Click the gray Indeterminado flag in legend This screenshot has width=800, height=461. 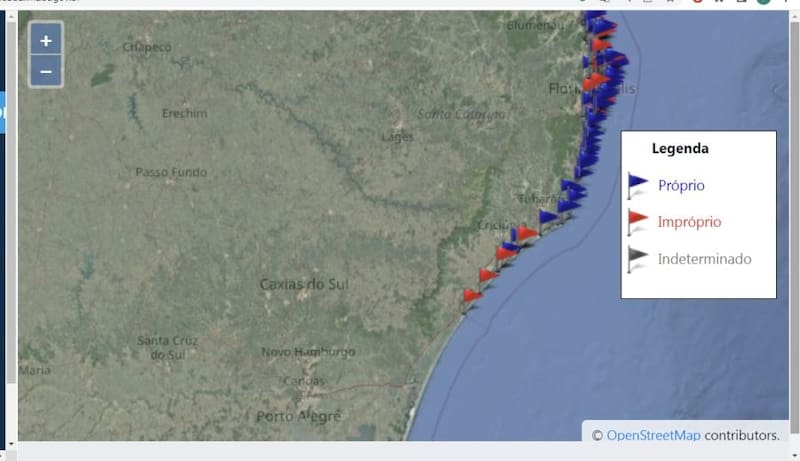637,259
